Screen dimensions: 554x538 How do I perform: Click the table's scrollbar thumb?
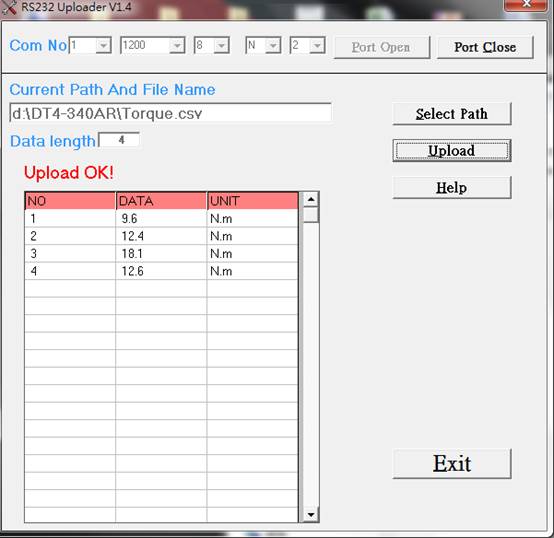tap(311, 215)
